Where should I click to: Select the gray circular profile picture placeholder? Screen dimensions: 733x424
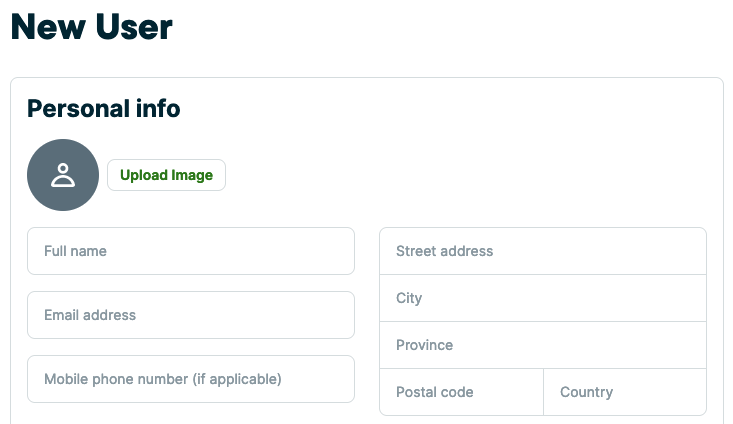[x=63, y=175]
